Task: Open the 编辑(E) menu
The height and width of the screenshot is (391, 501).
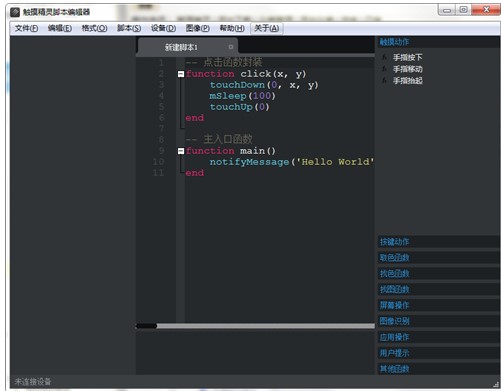Action: 60,28
